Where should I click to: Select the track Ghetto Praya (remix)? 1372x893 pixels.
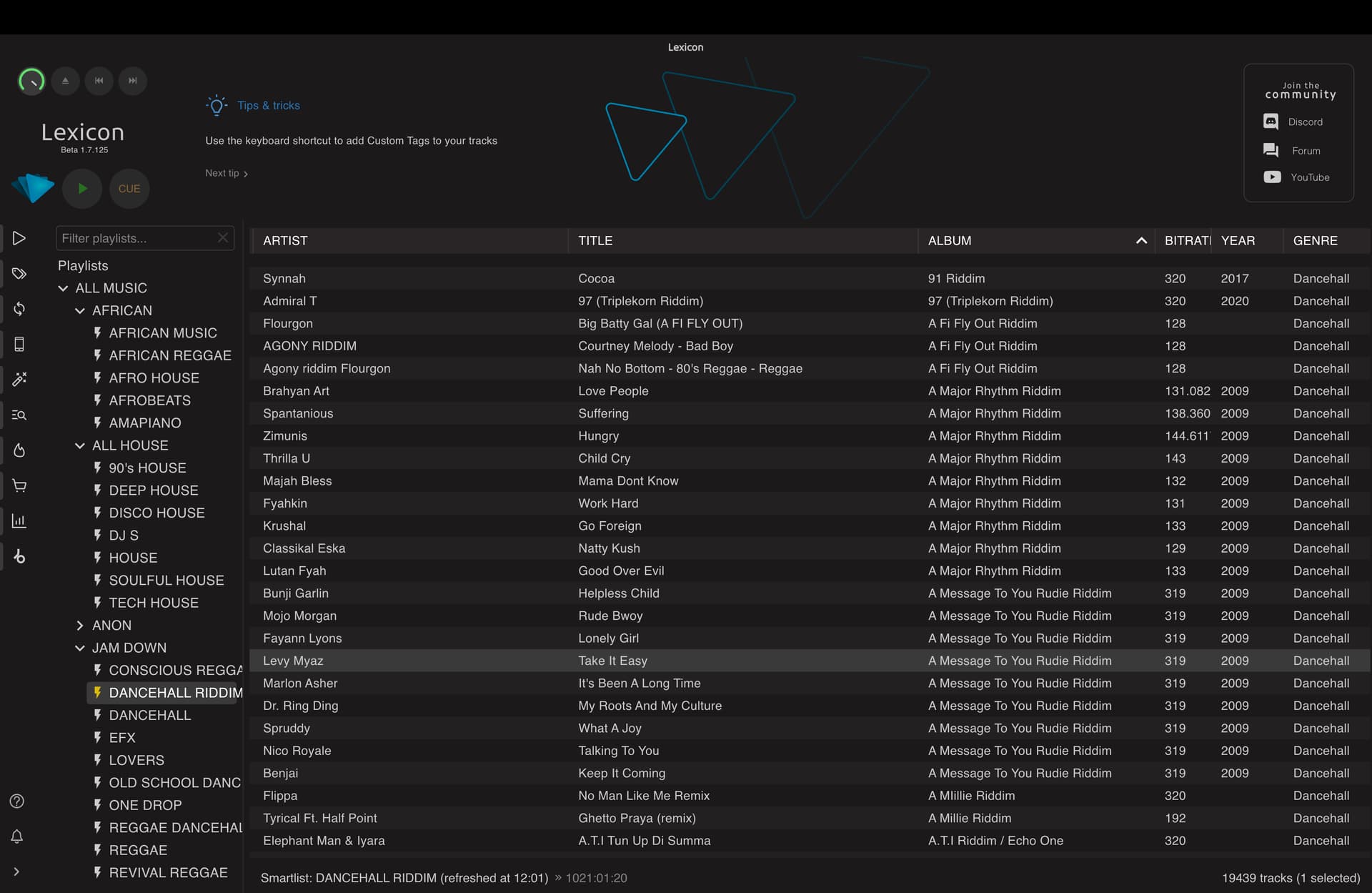pyautogui.click(x=810, y=818)
